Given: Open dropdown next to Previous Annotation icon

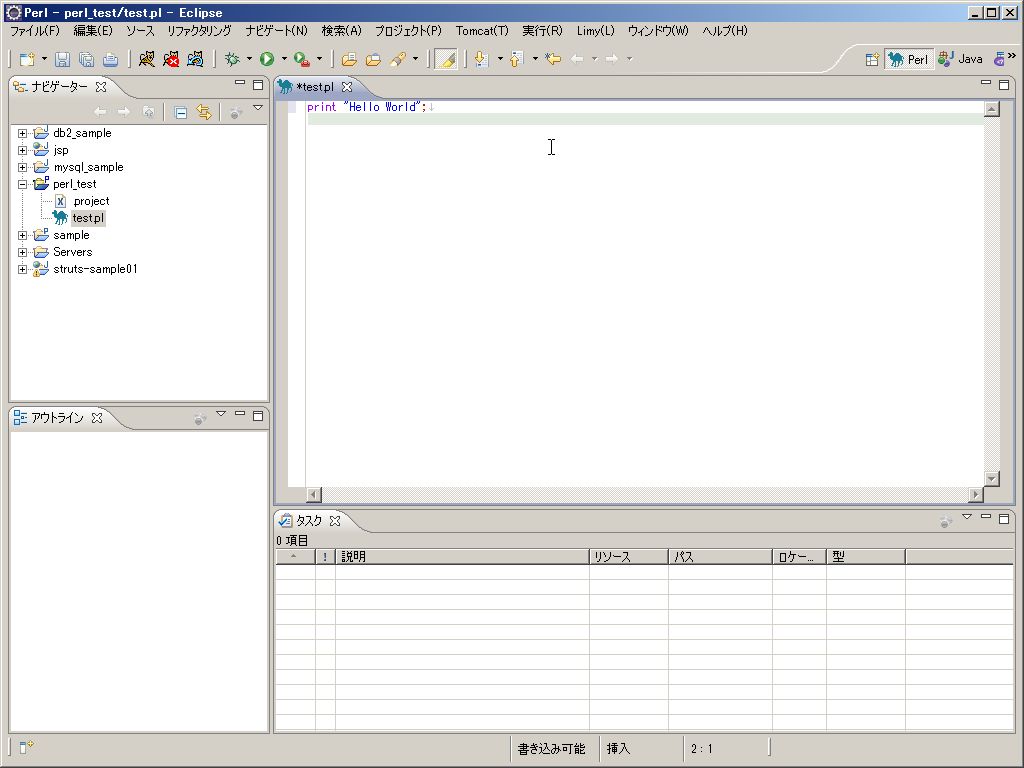Looking at the screenshot, I should (x=535, y=59).
